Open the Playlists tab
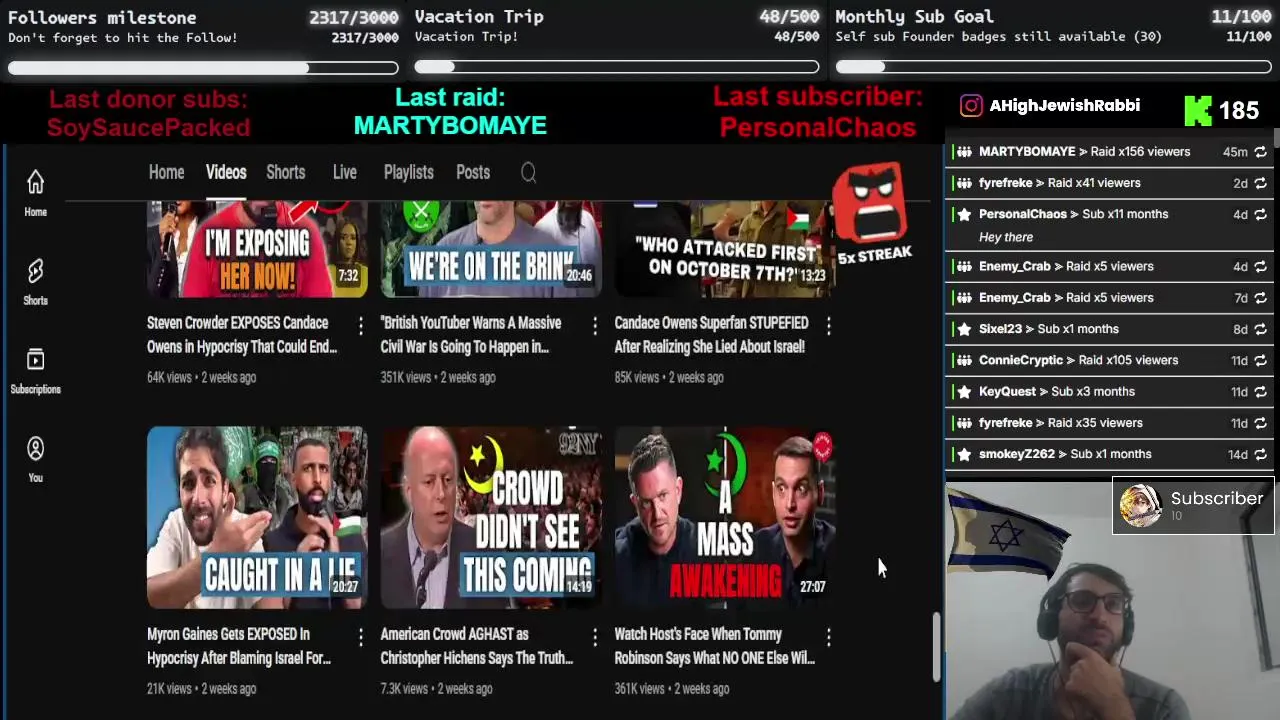Image resolution: width=1280 pixels, height=720 pixels. tap(408, 172)
